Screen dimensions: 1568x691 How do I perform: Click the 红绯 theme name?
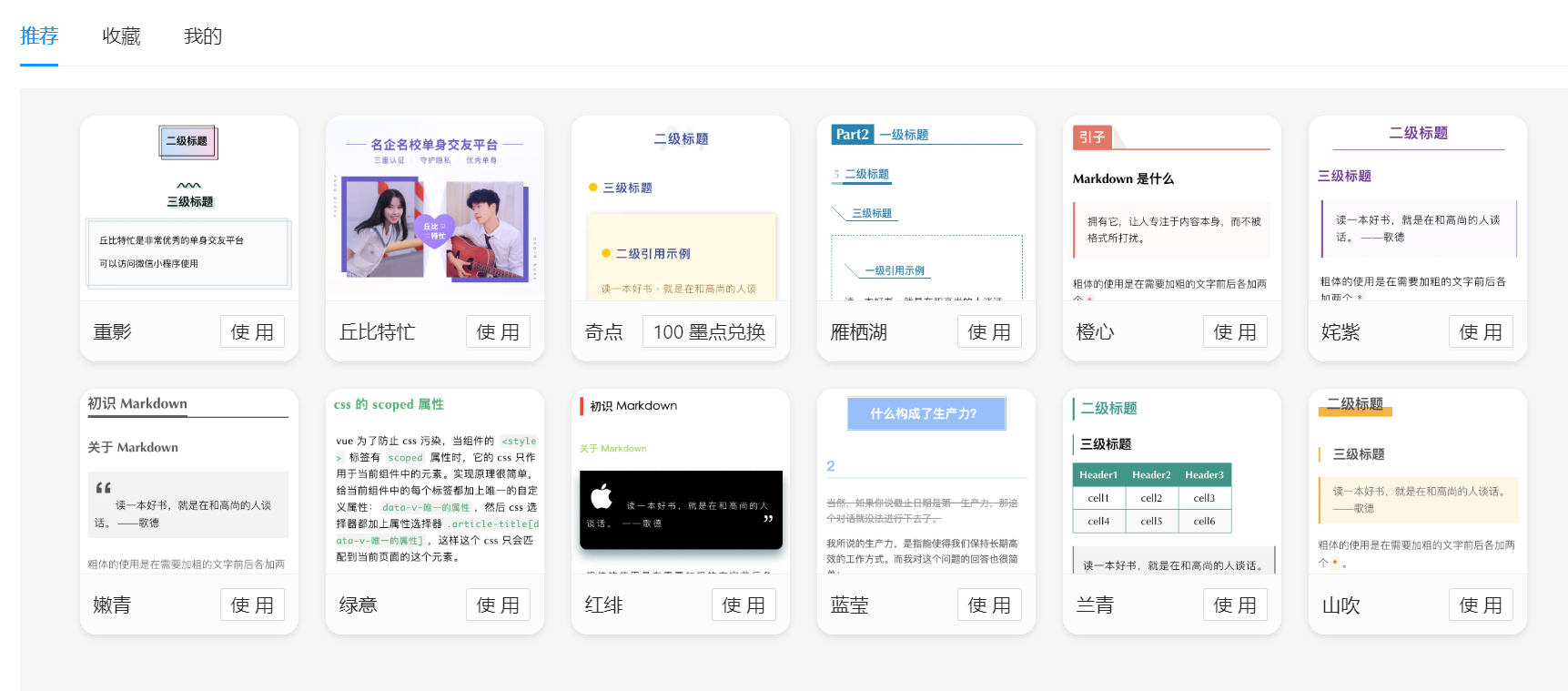[x=603, y=605]
